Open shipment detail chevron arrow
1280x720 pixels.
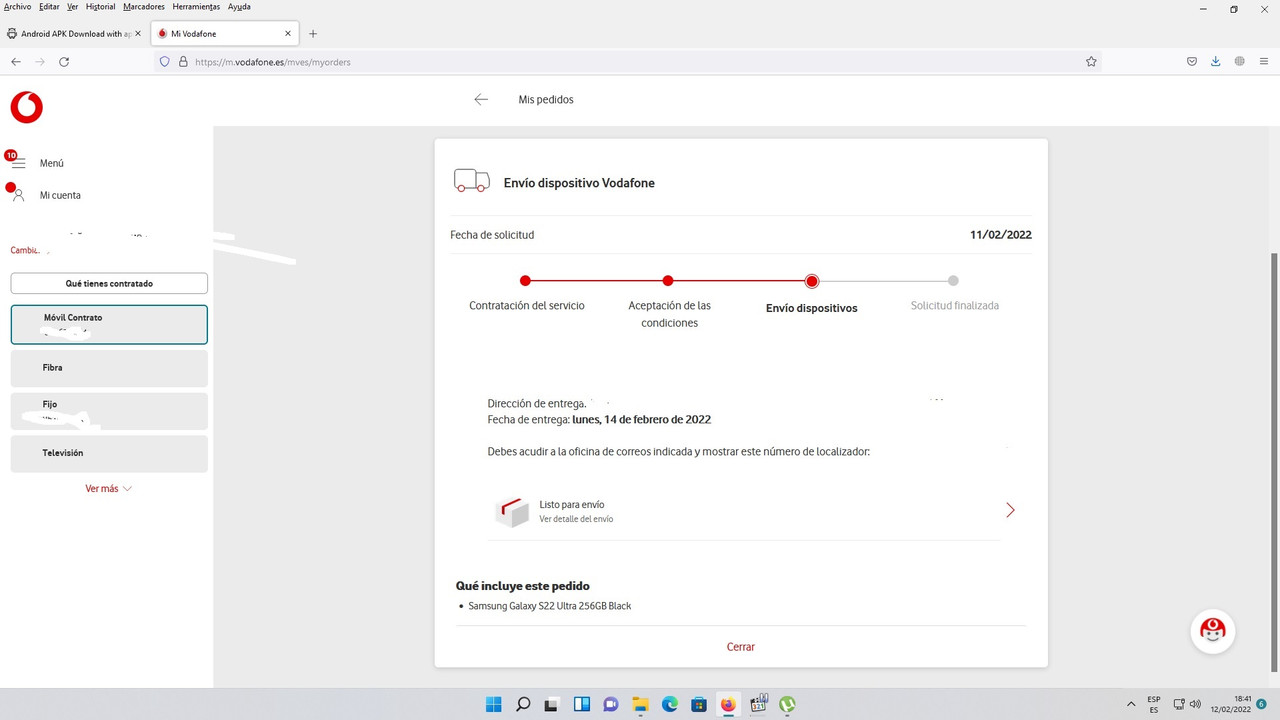click(1010, 510)
